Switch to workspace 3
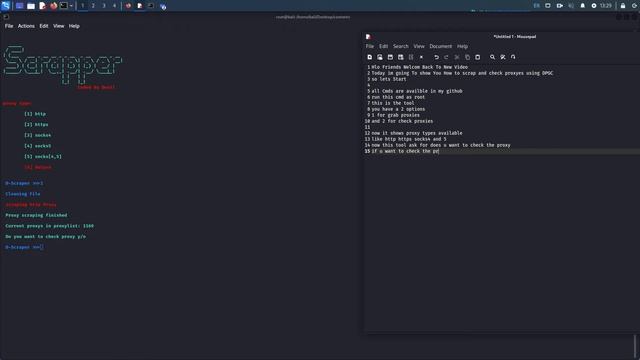Image resolution: width=640 pixels, height=360 pixels. click(x=104, y=6)
